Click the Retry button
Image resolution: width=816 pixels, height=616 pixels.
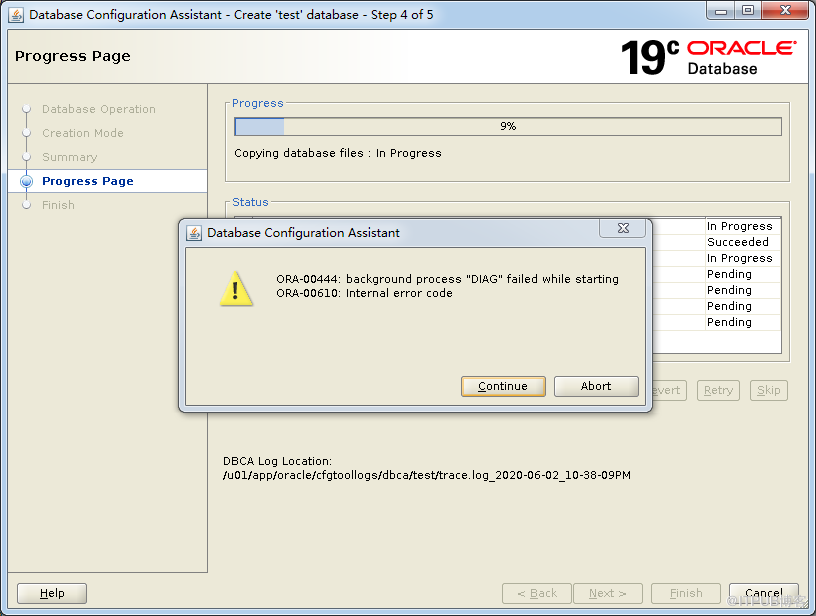(718, 390)
